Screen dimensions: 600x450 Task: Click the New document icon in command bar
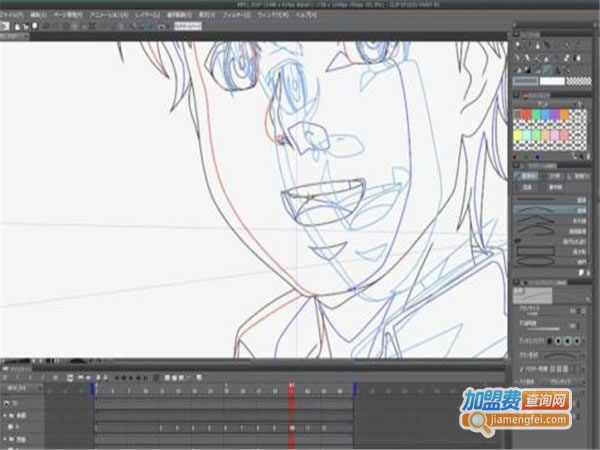tap(18, 26)
